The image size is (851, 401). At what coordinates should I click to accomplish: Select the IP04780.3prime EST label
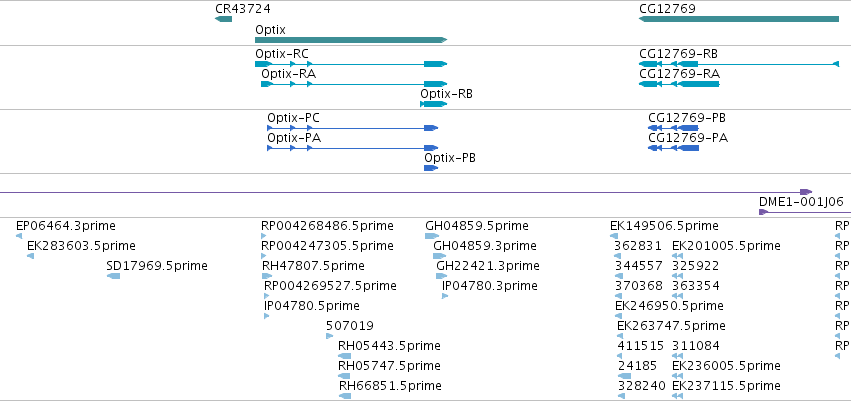(x=490, y=285)
